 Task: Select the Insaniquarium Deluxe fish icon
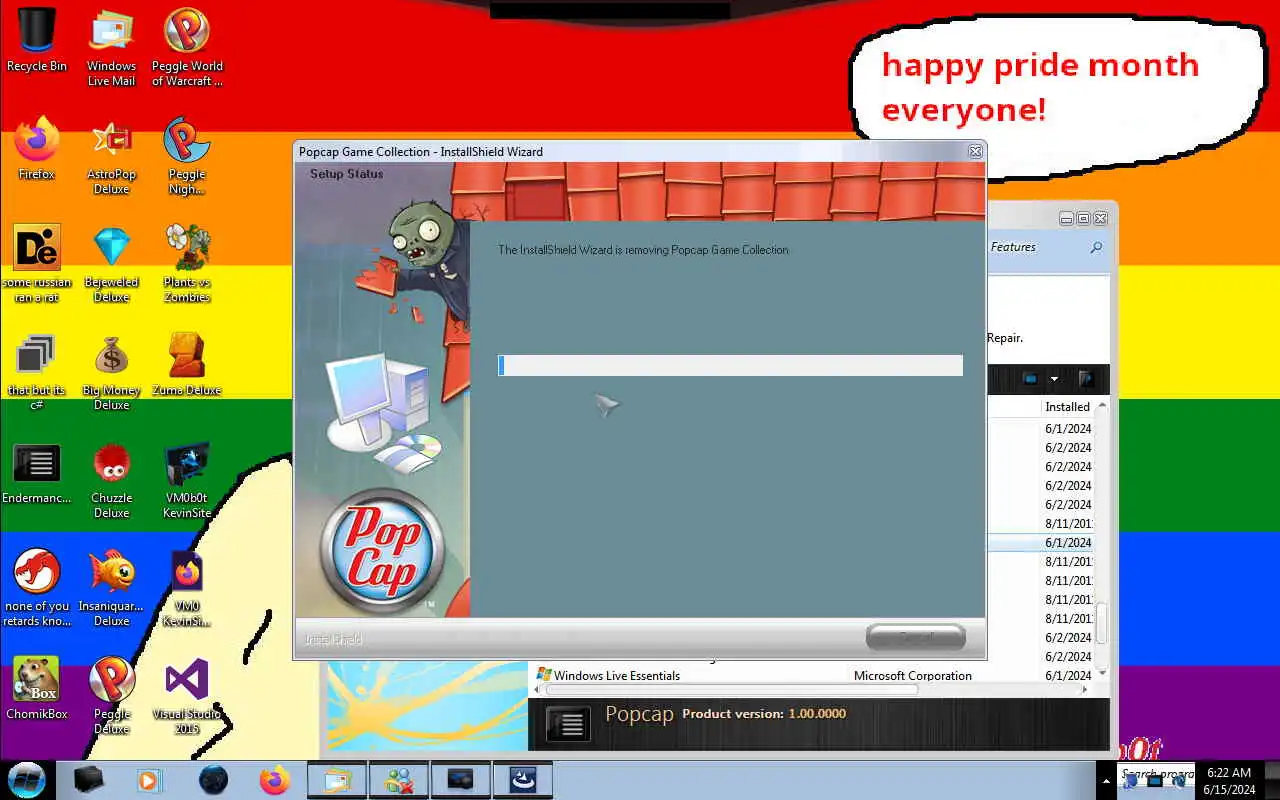coord(111,587)
